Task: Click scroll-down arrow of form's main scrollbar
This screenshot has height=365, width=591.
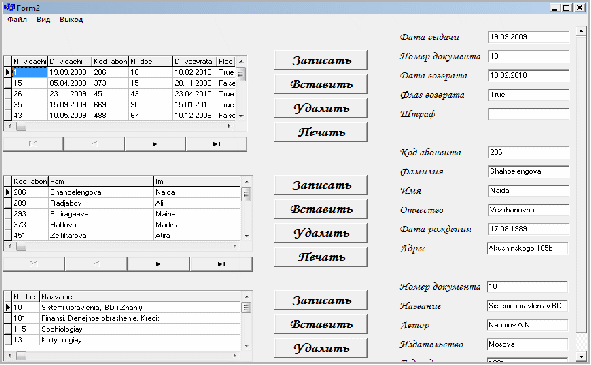Action: pos(581,356)
